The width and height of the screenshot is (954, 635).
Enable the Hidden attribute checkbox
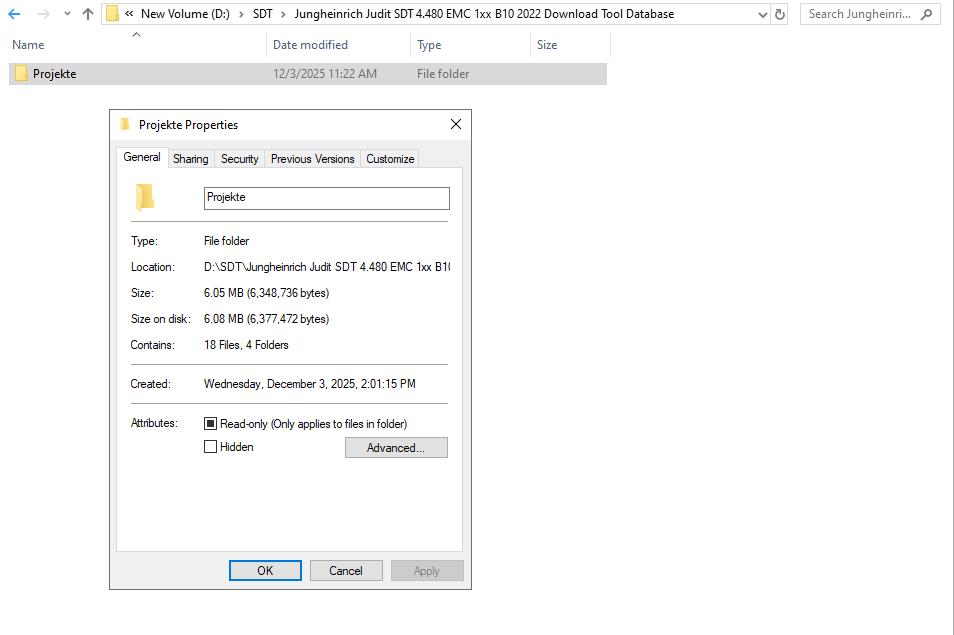click(211, 446)
